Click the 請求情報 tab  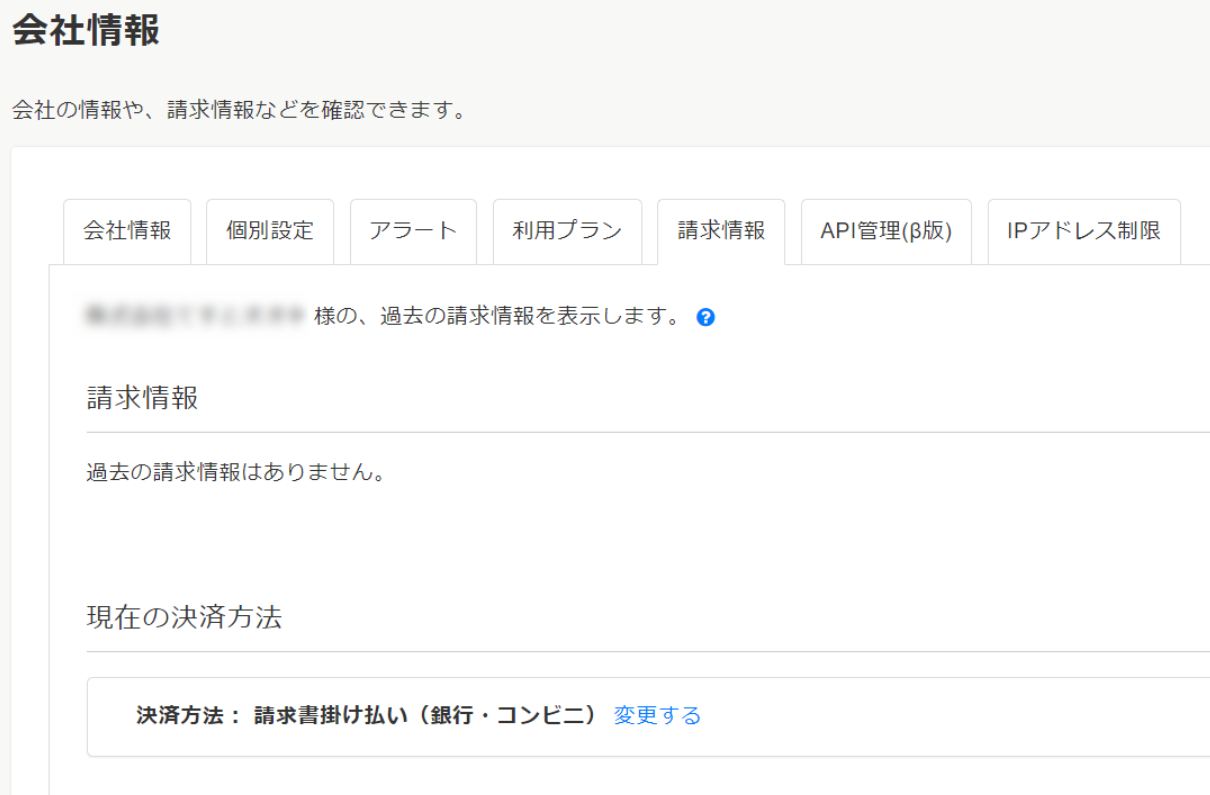(x=721, y=231)
